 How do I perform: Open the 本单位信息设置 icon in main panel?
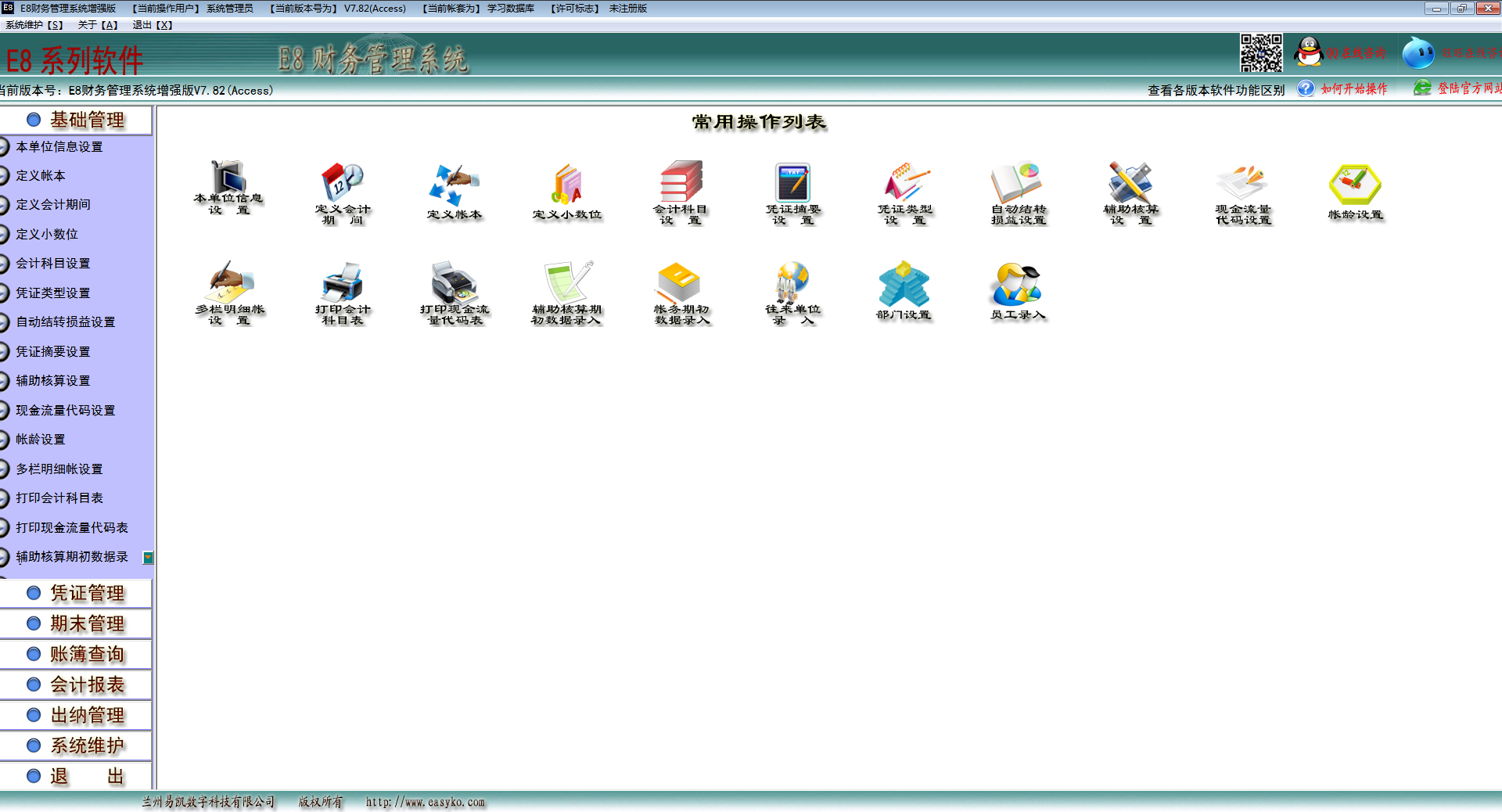[x=228, y=178]
